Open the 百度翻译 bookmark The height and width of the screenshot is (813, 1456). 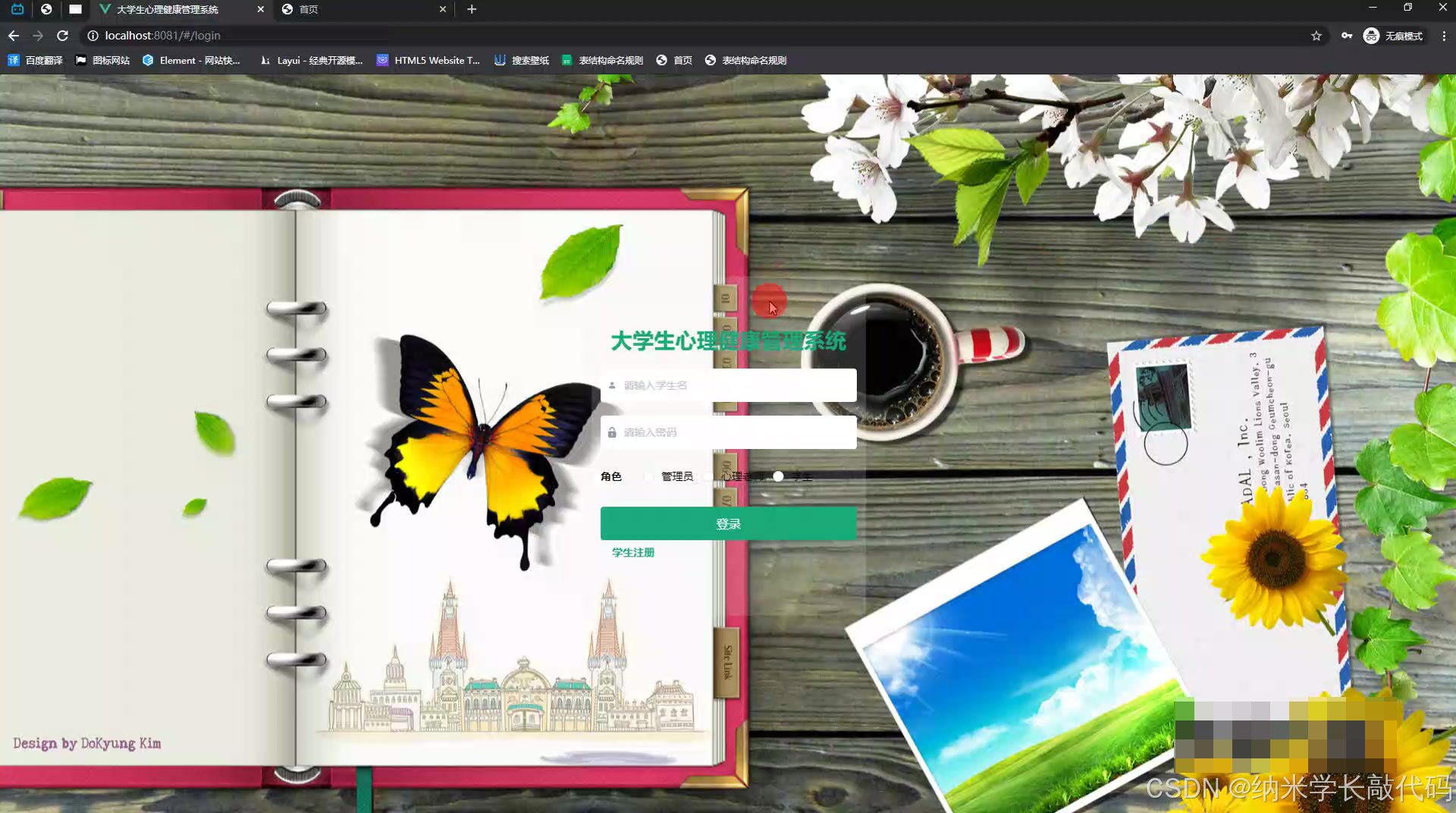pyautogui.click(x=35, y=60)
